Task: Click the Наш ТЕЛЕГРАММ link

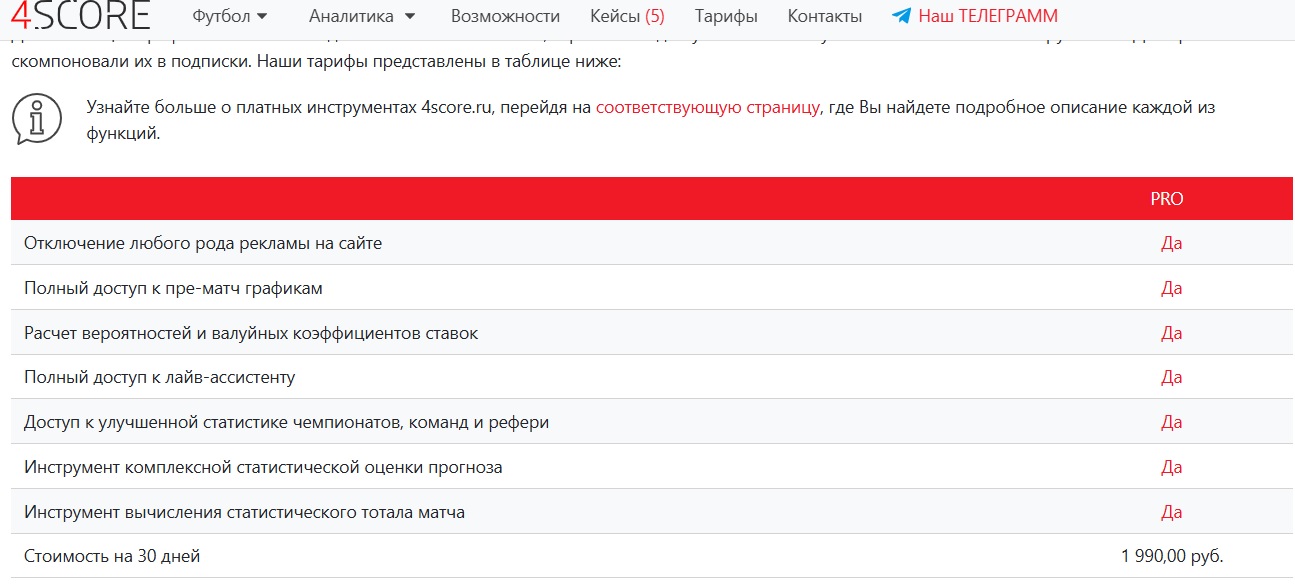Action: 989,16
